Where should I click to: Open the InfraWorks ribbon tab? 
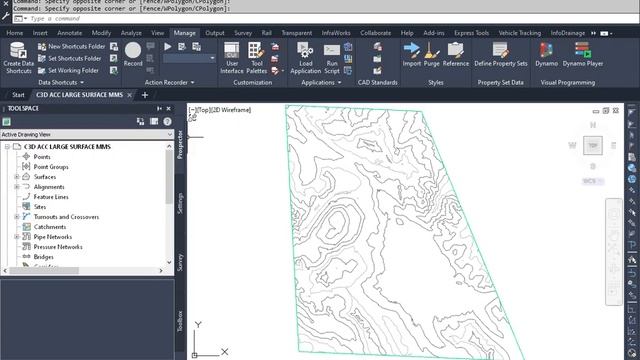pyautogui.click(x=336, y=33)
